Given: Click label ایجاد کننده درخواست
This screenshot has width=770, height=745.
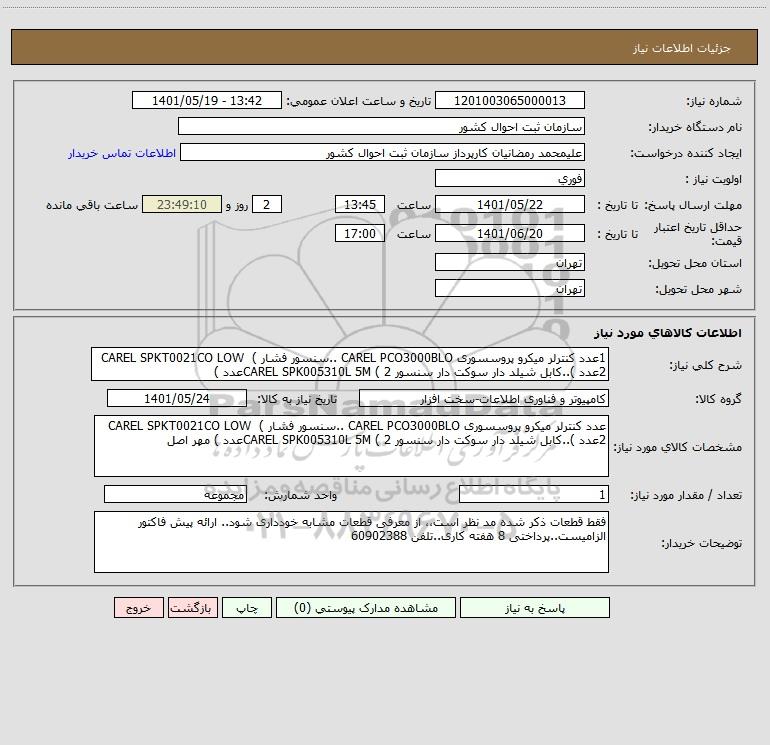Looking at the screenshot, I should point(687,153).
